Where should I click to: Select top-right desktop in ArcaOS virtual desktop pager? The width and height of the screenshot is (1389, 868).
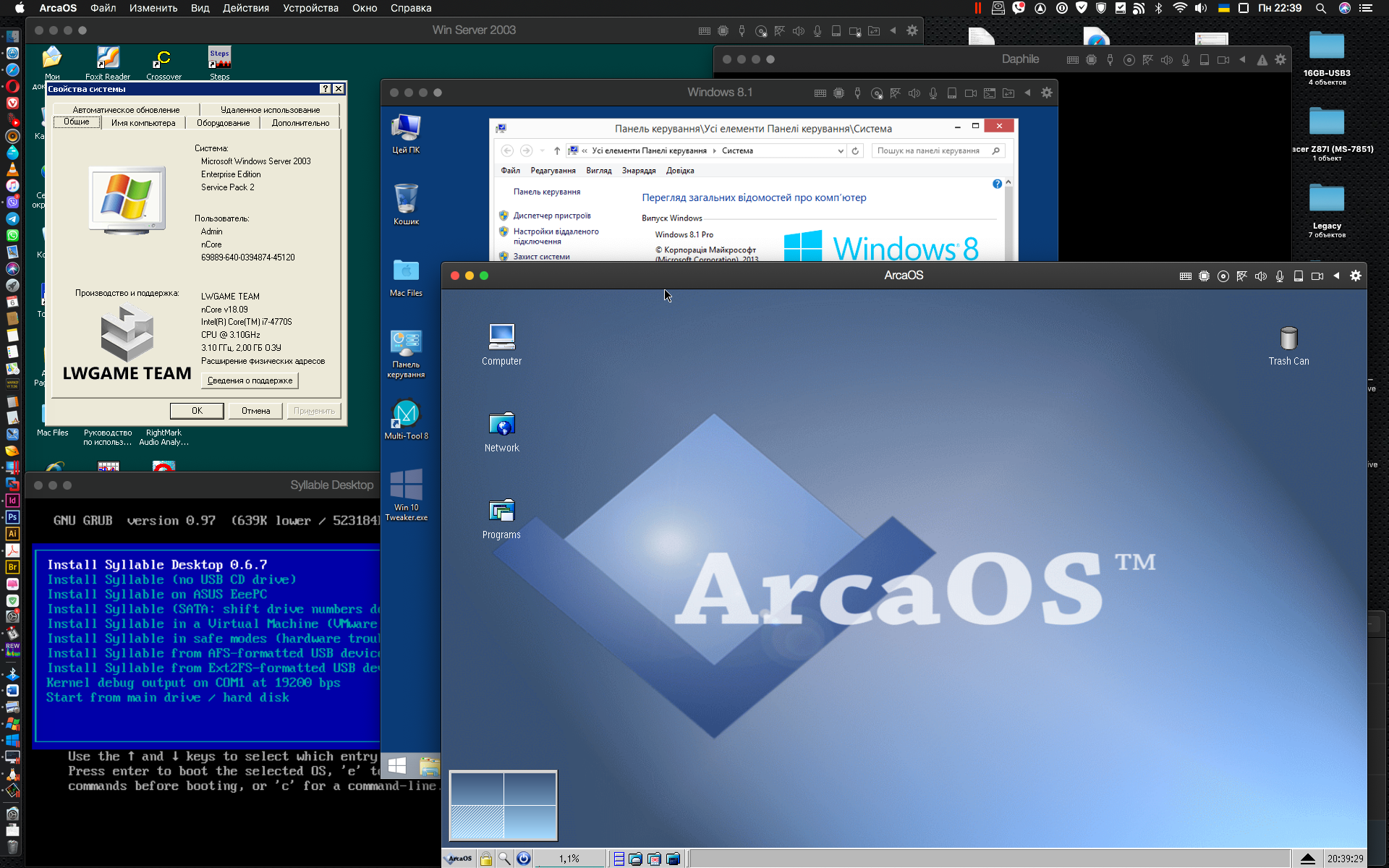[x=530, y=788]
